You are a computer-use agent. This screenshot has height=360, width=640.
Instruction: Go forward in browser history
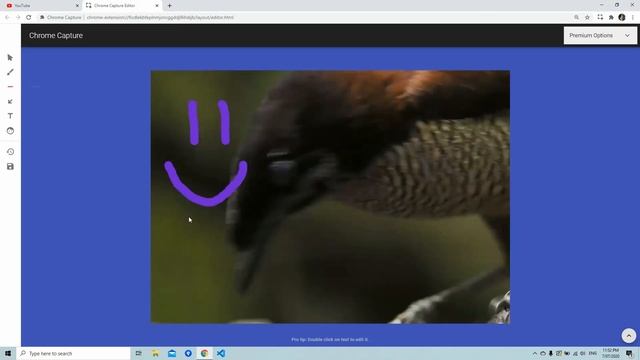(18, 18)
